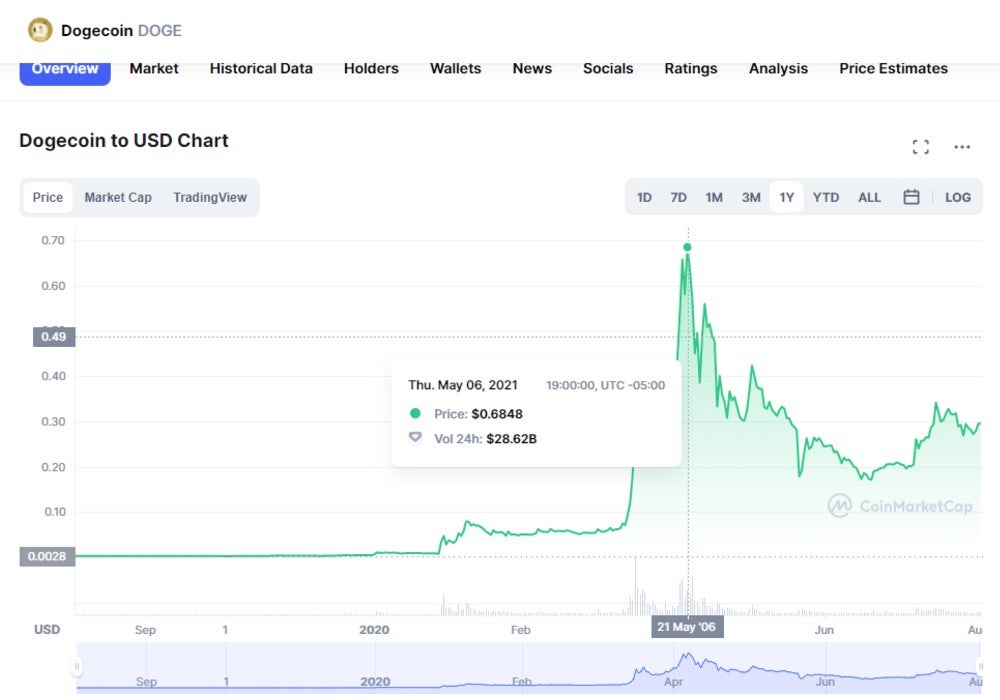Show ALL time chart range
The image size is (1000, 700).
tap(869, 198)
